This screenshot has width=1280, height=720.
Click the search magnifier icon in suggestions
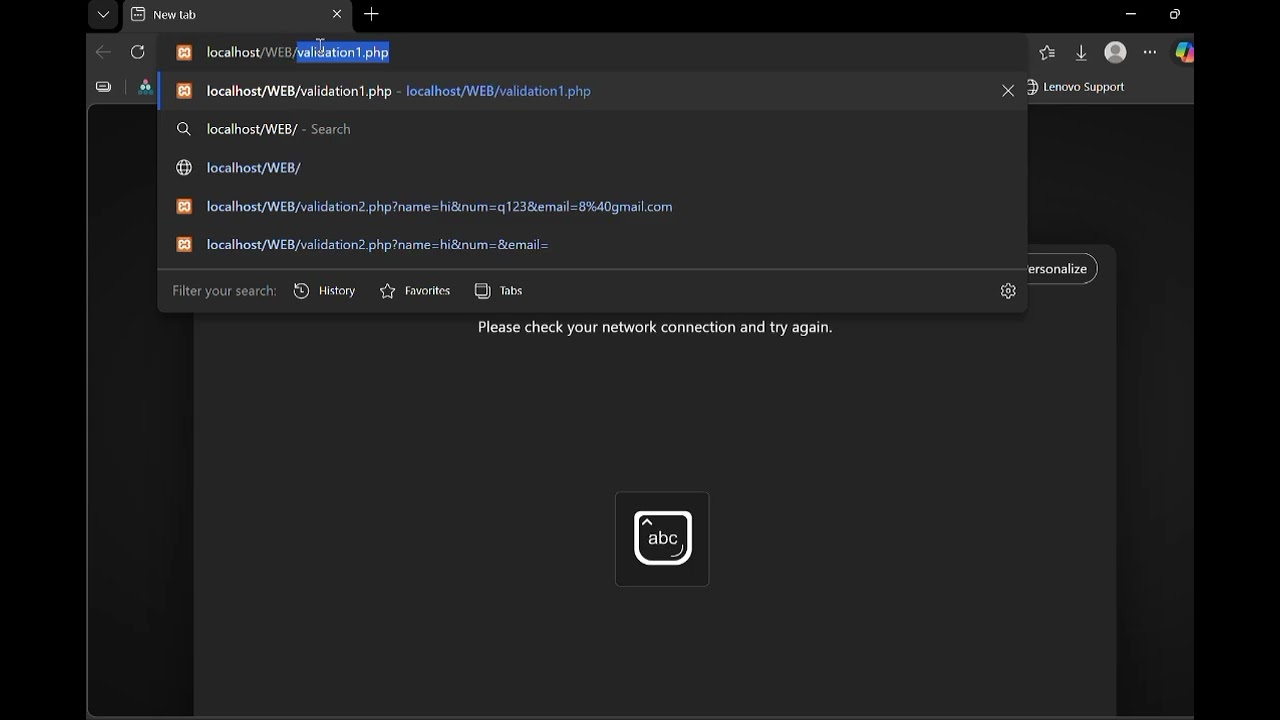184,129
